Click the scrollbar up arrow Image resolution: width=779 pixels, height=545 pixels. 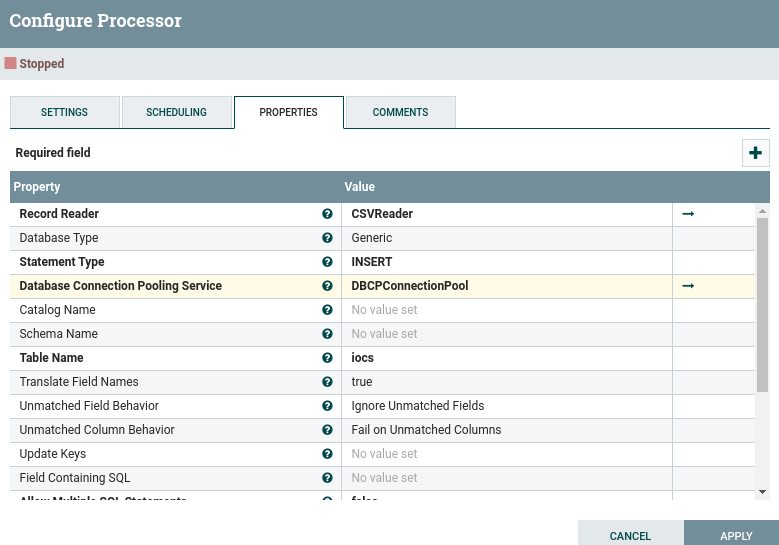click(x=763, y=212)
